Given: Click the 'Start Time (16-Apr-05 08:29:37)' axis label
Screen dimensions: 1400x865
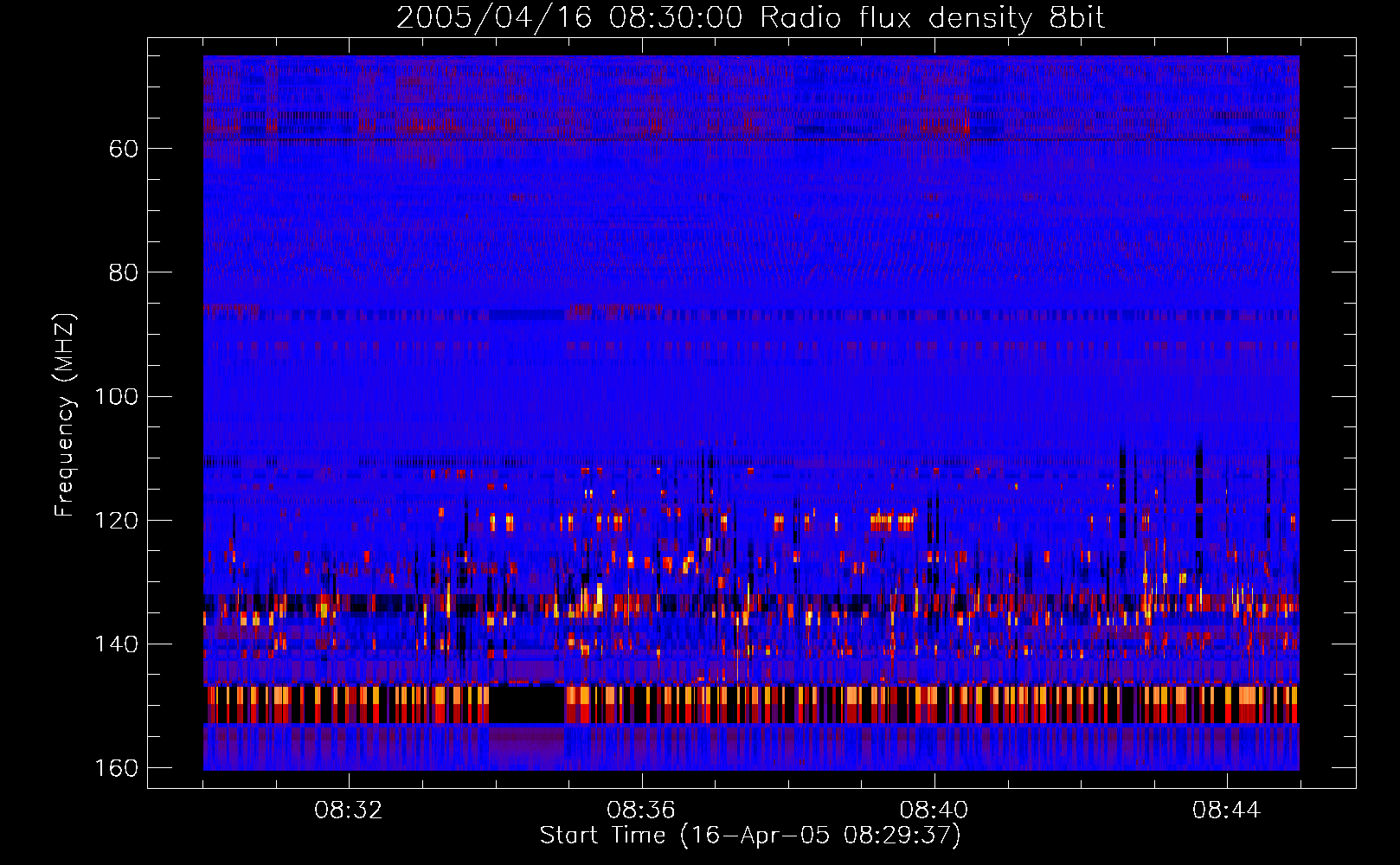Looking at the screenshot, I should click(x=750, y=836).
